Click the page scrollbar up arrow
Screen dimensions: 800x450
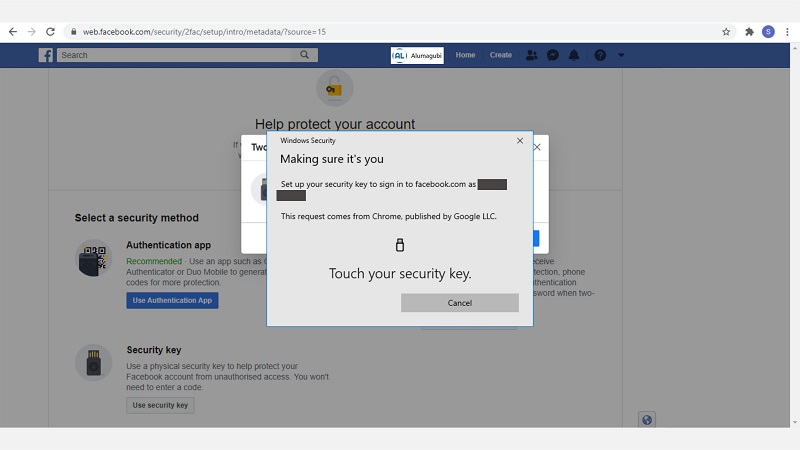click(x=795, y=48)
